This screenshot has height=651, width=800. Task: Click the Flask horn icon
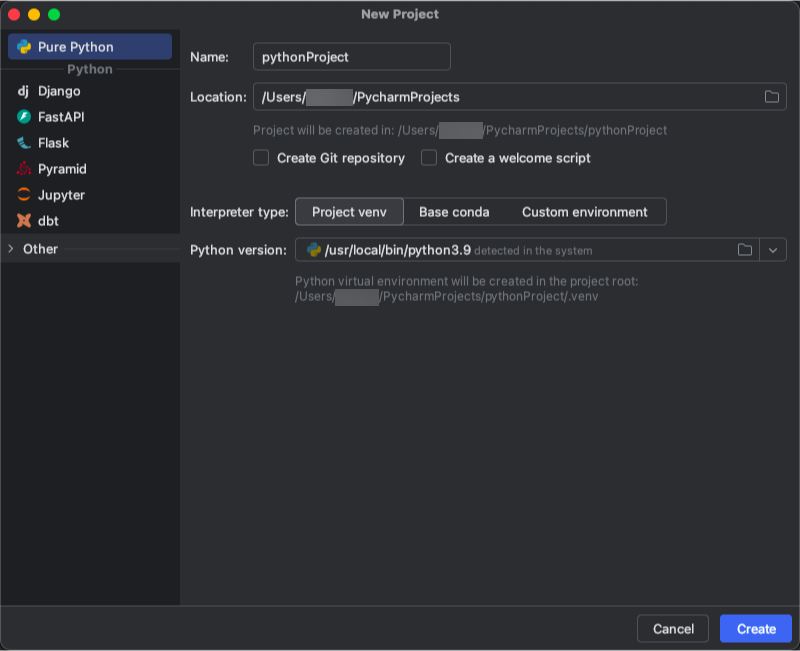pyautogui.click(x=24, y=143)
